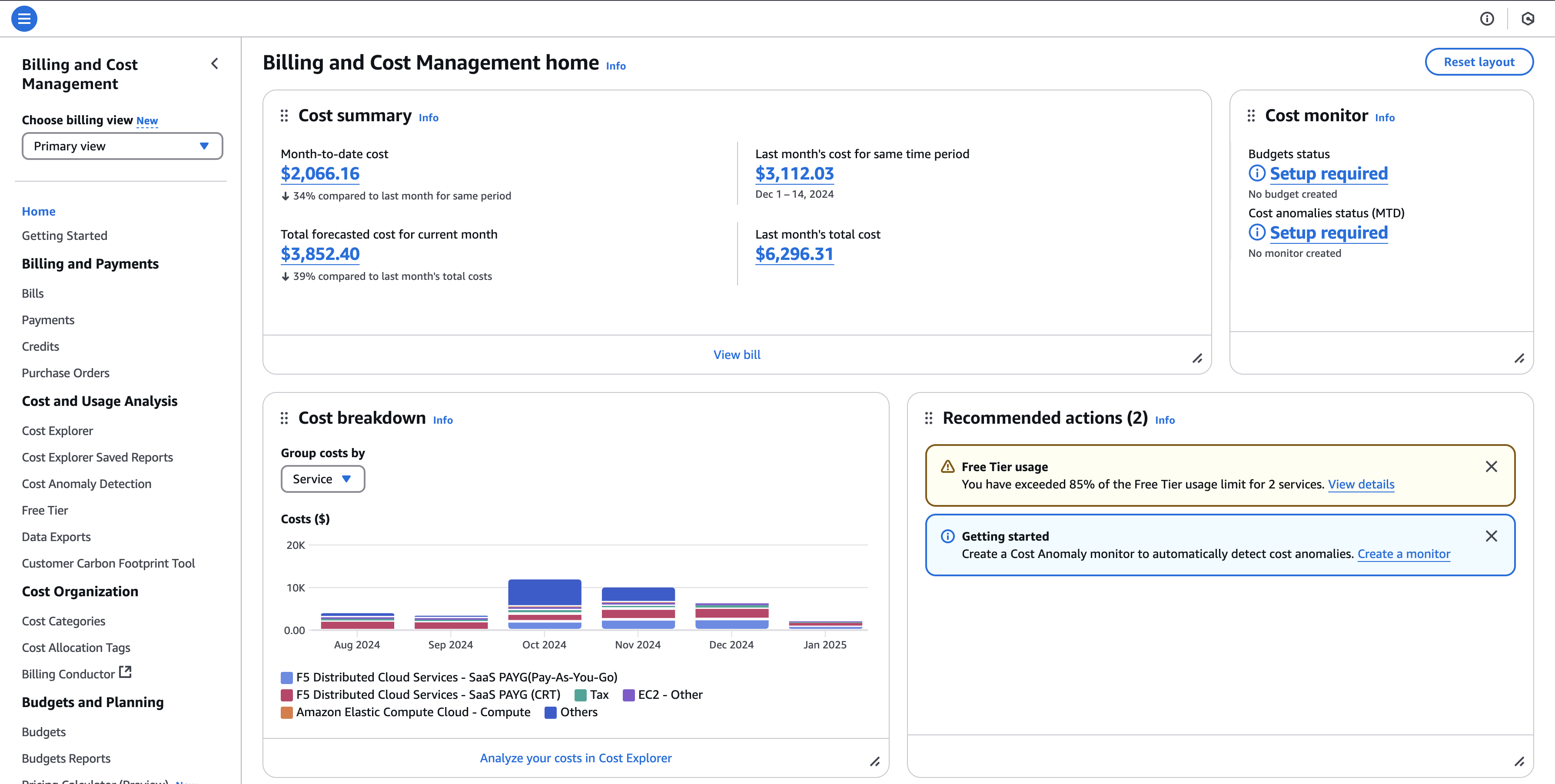Open the hamburger navigation menu icon
This screenshot has height=784, width=1555.
[x=23, y=18]
